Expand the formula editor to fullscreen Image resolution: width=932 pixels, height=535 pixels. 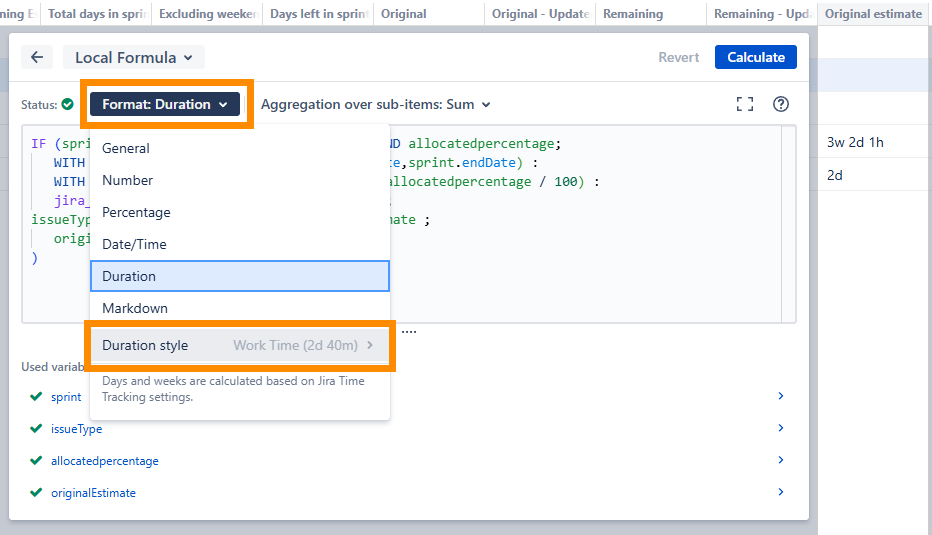click(745, 104)
